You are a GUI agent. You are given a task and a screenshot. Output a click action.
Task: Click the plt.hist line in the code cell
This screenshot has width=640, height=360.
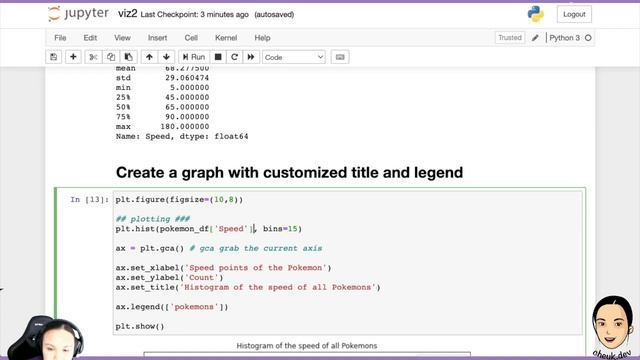(209, 229)
